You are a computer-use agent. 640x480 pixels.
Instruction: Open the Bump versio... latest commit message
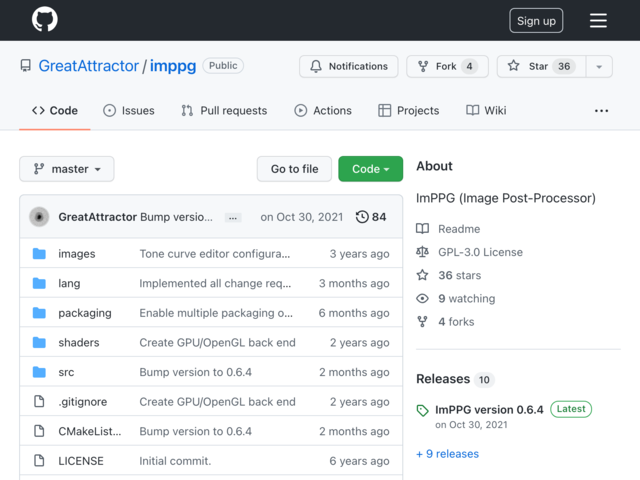tap(176, 217)
